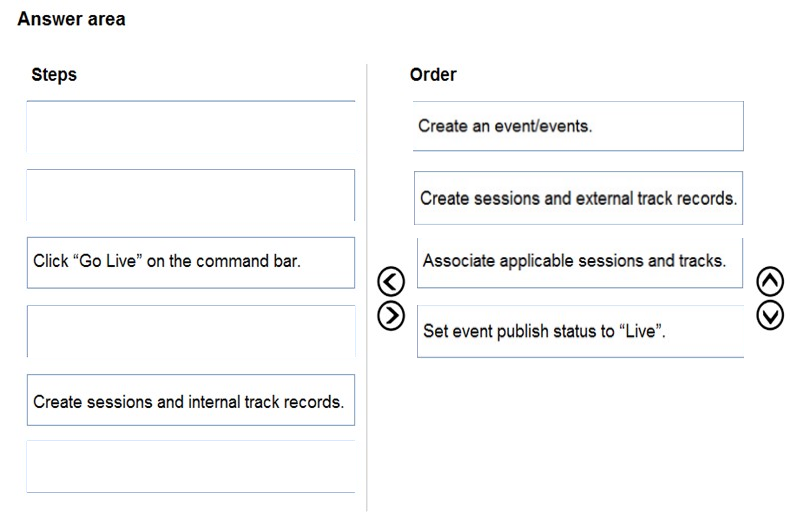Click the Order column heading
The image size is (790, 517).
coord(433,75)
